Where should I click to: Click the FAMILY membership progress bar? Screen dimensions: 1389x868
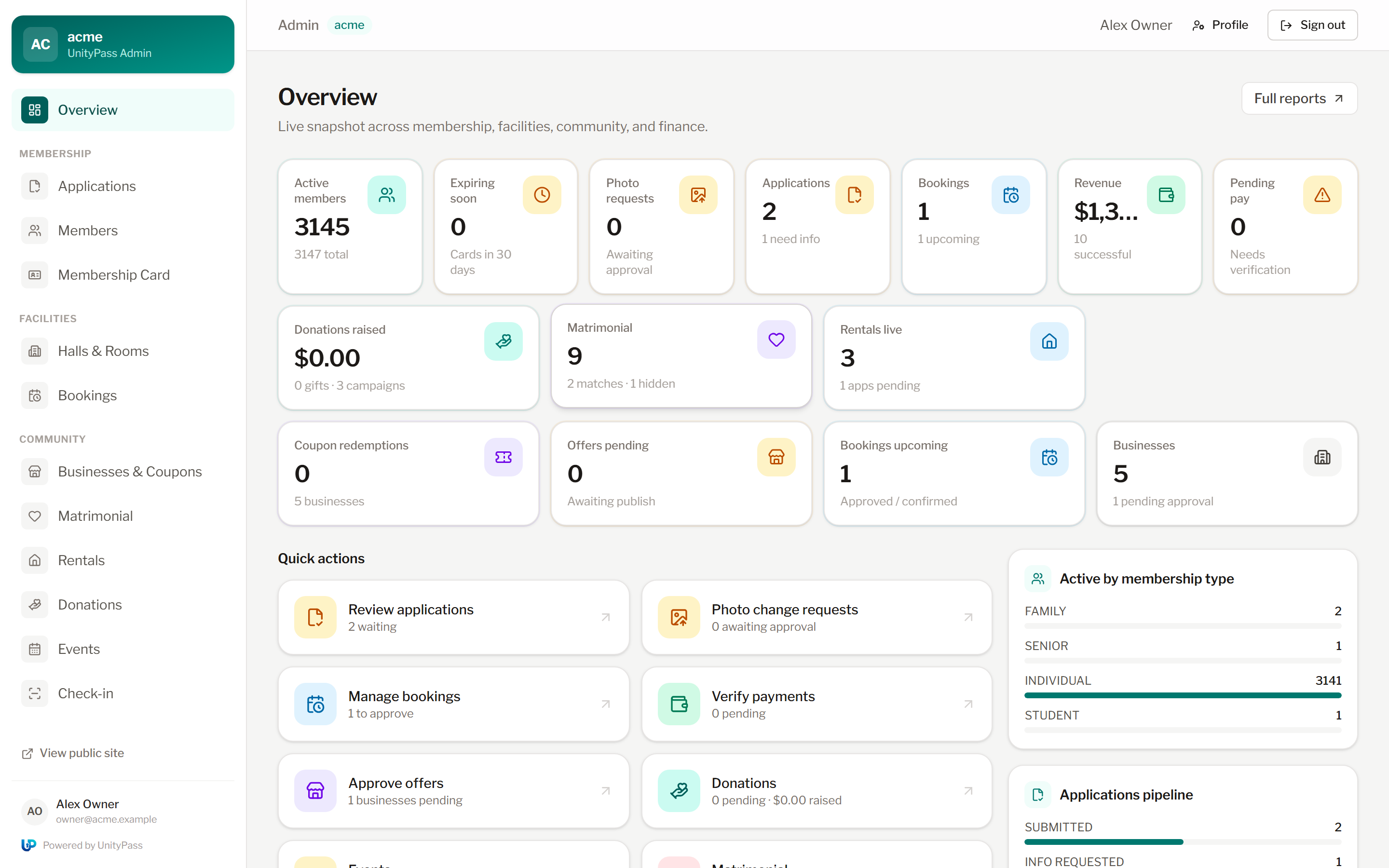[1183, 626]
